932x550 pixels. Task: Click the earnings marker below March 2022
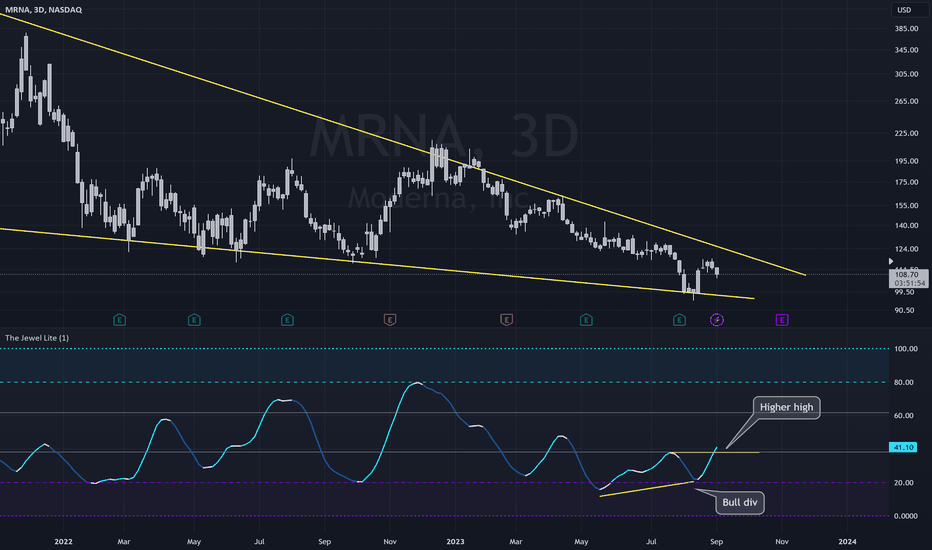[119, 320]
